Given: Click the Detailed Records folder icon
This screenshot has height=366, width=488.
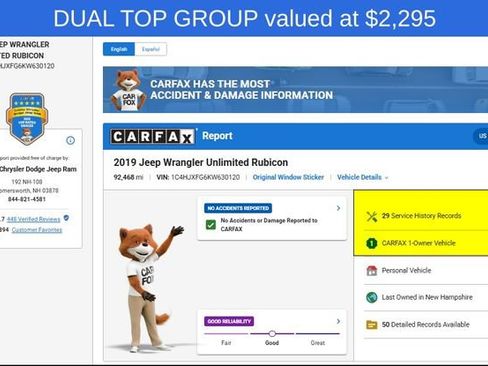Looking at the screenshot, I should pyautogui.click(x=372, y=324).
